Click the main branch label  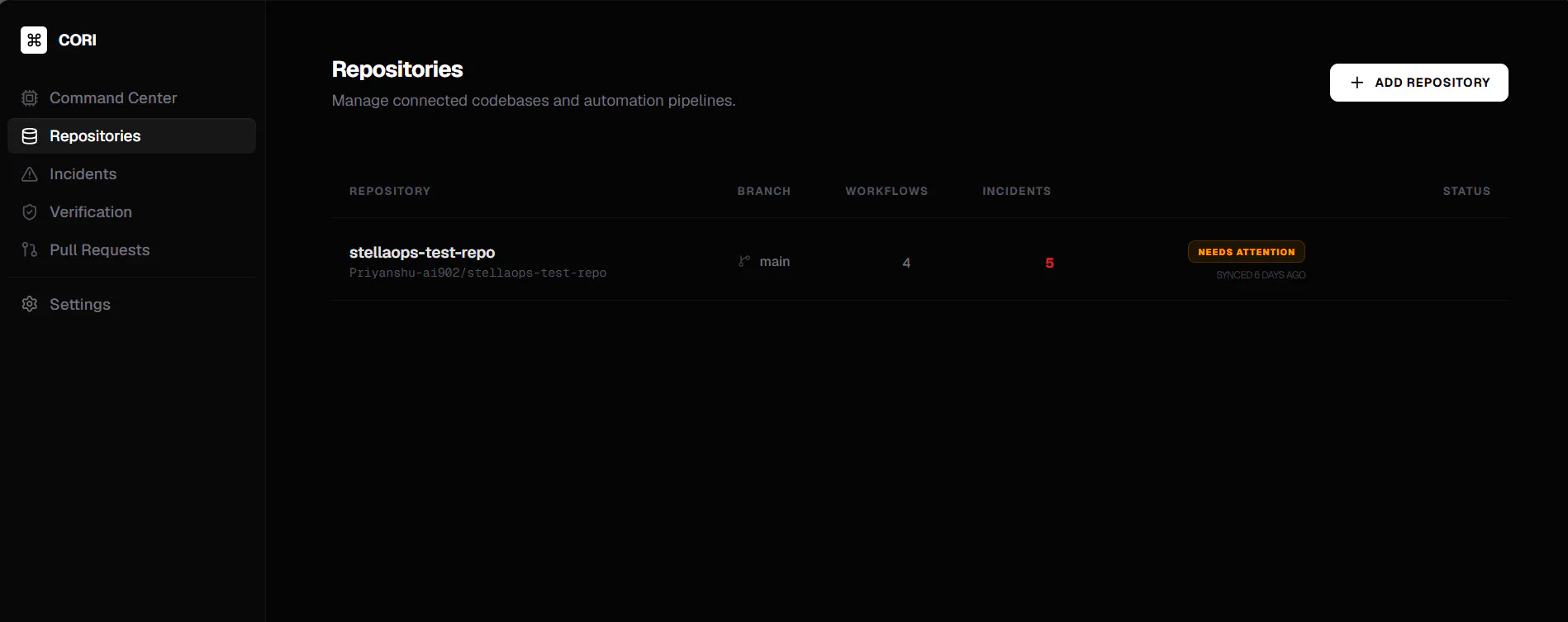pos(775,261)
